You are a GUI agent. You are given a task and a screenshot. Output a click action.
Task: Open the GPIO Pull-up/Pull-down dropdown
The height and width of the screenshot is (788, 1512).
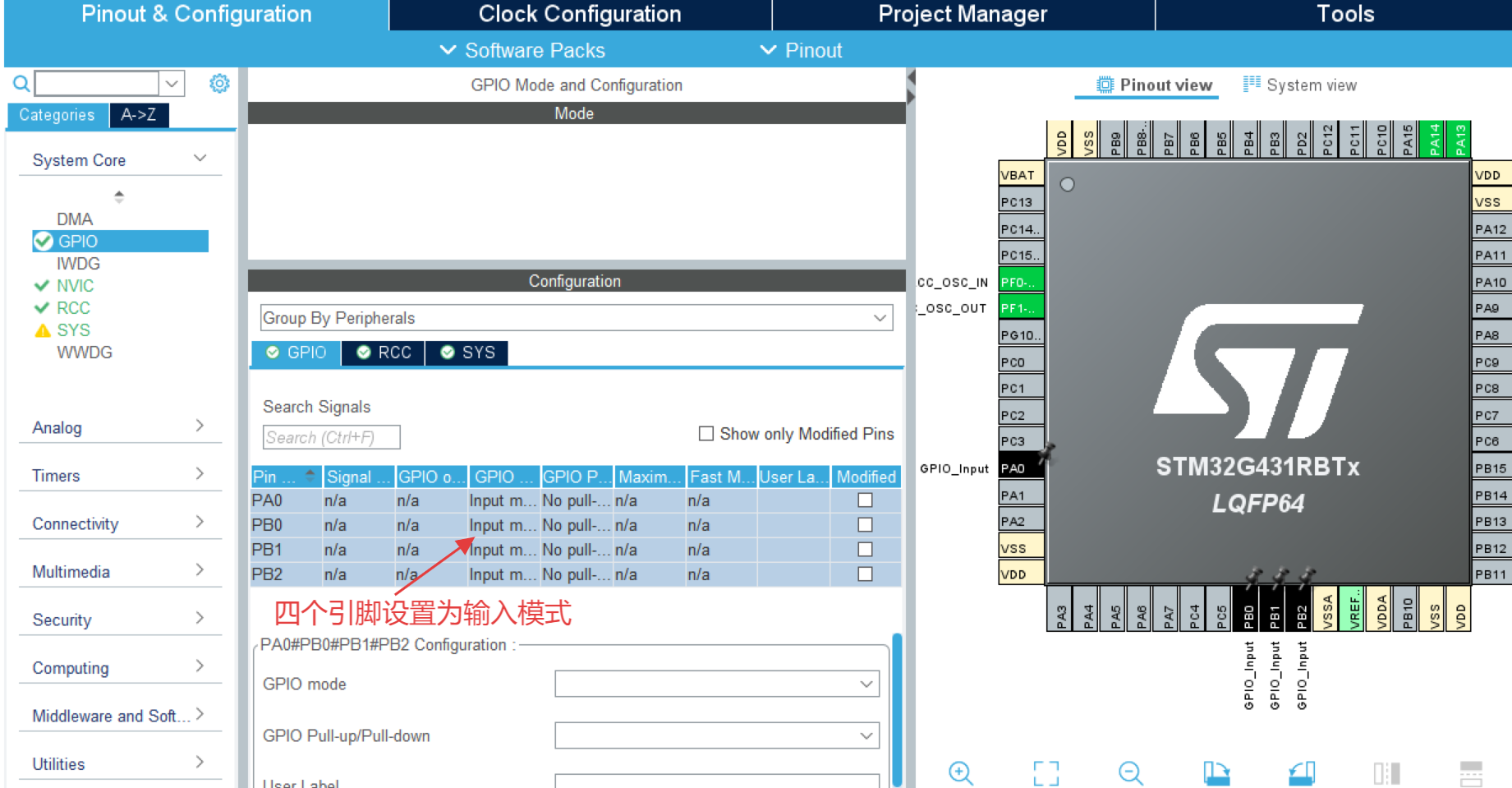[x=717, y=735]
